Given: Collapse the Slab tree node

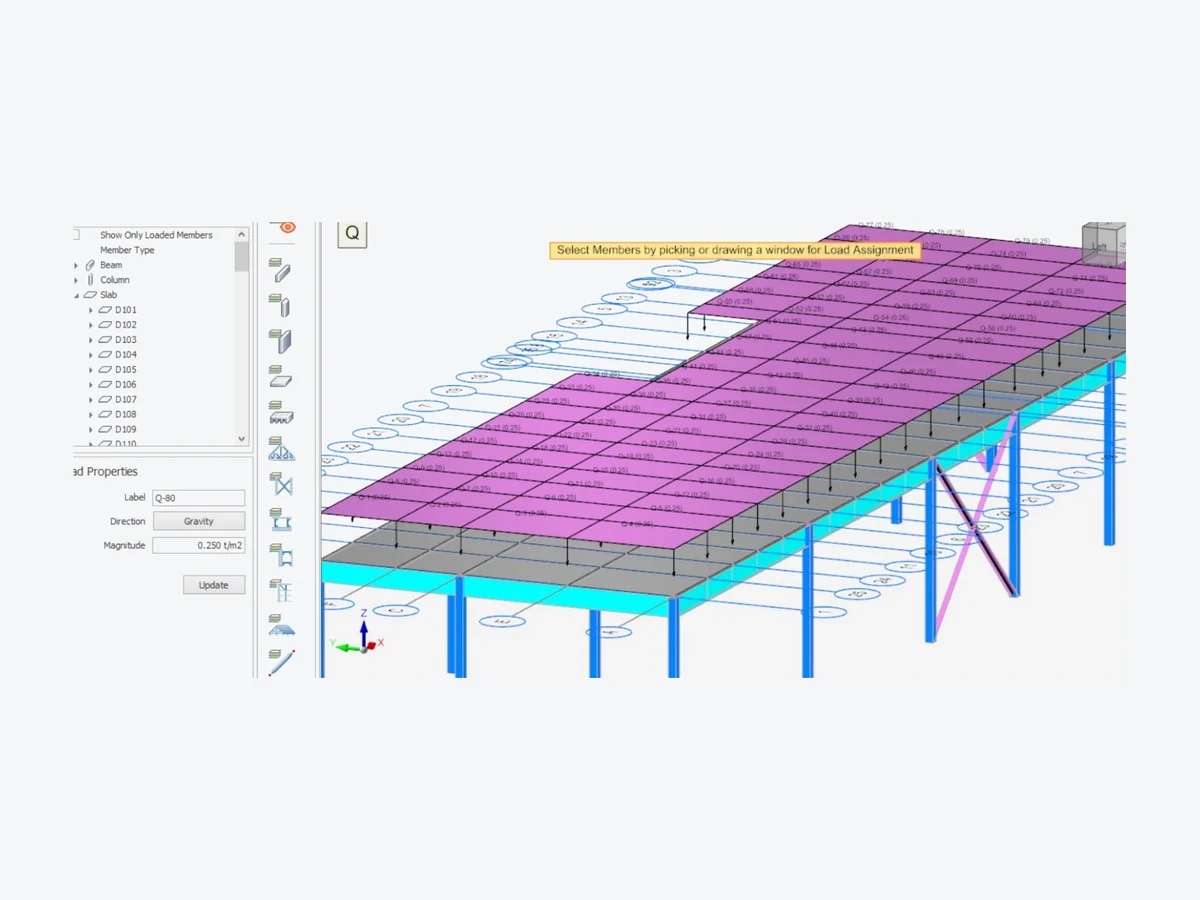Looking at the screenshot, I should (x=76, y=295).
